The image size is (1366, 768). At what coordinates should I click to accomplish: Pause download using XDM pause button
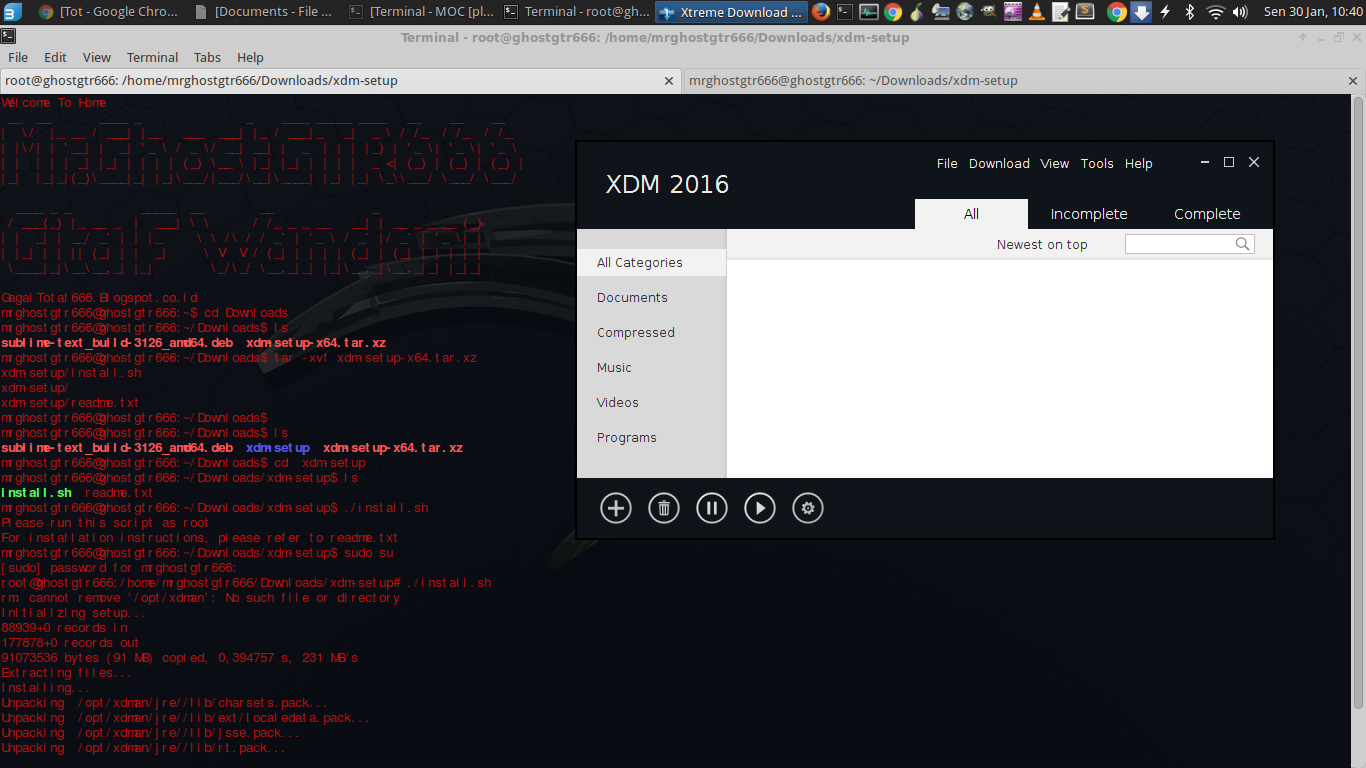coord(712,508)
